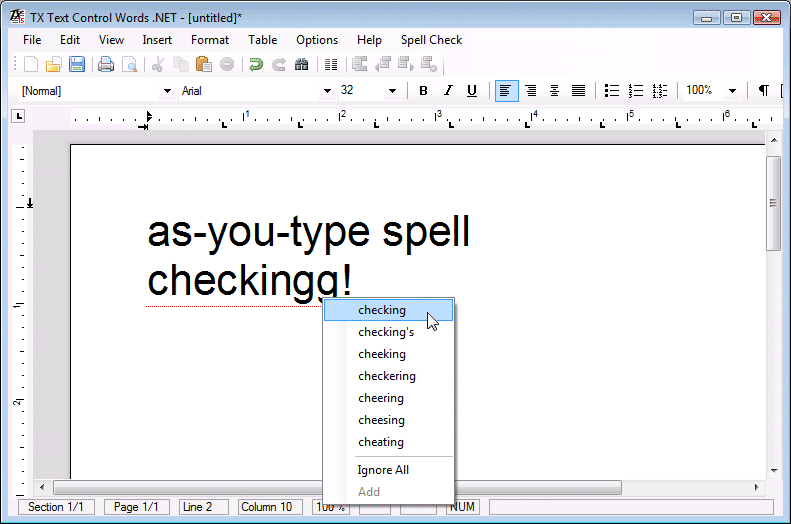Click the vertical scrollbar thumb
The width and height of the screenshot is (791, 524).
(773, 203)
